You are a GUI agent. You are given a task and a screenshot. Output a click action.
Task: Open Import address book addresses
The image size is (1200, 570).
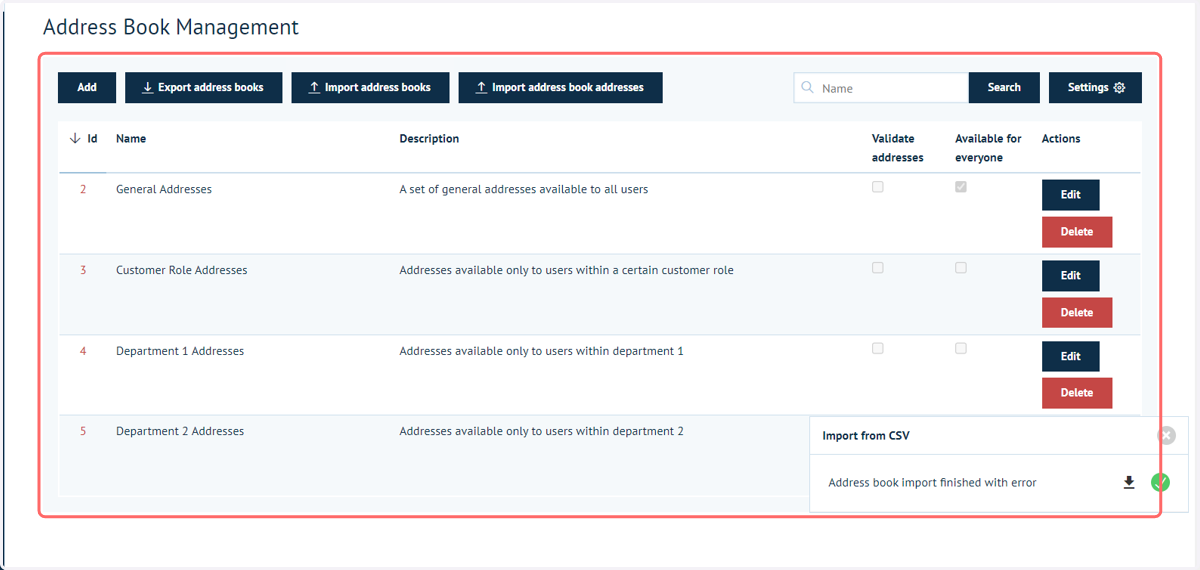[560, 87]
